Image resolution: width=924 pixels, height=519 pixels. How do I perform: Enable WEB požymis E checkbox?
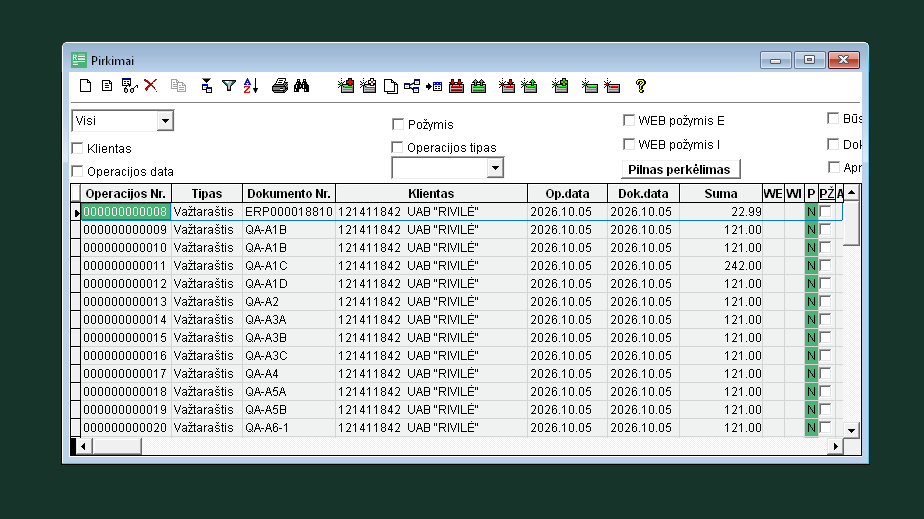pos(629,120)
